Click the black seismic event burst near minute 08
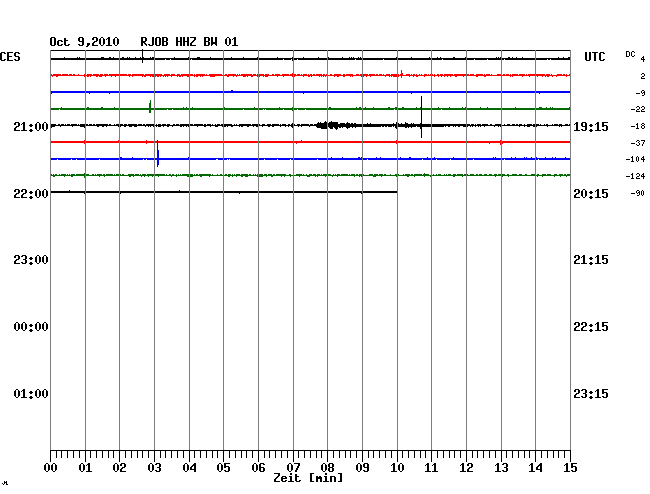 click(x=337, y=125)
